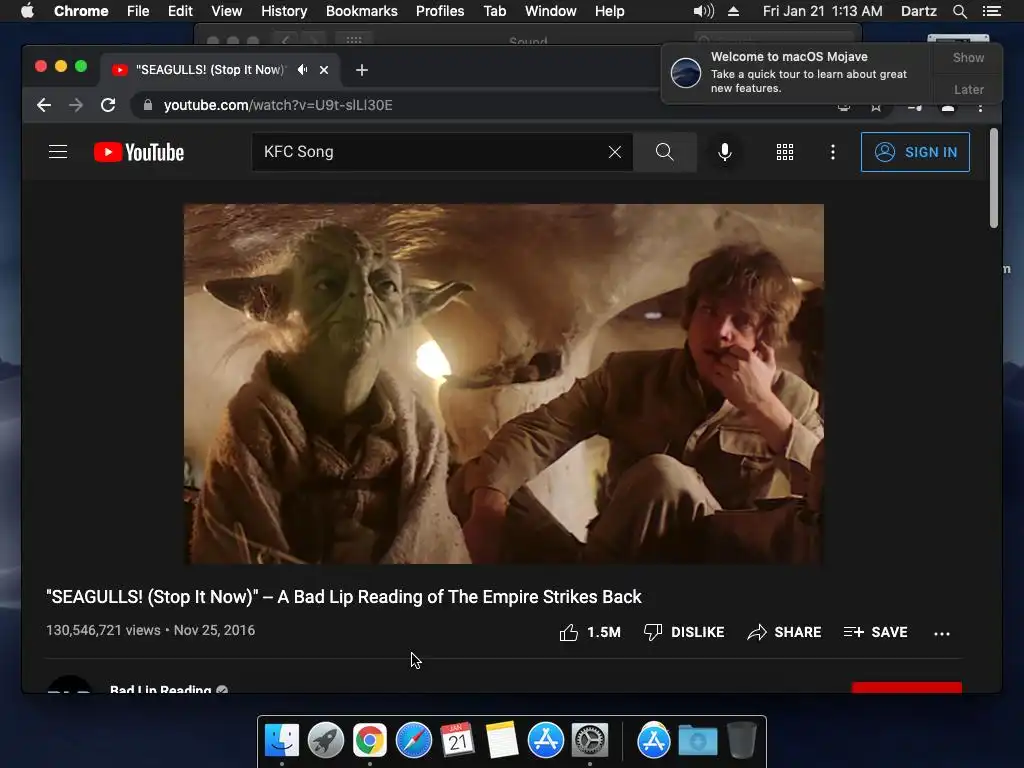Save the video to a playlist
1024x768 pixels.
tap(875, 632)
